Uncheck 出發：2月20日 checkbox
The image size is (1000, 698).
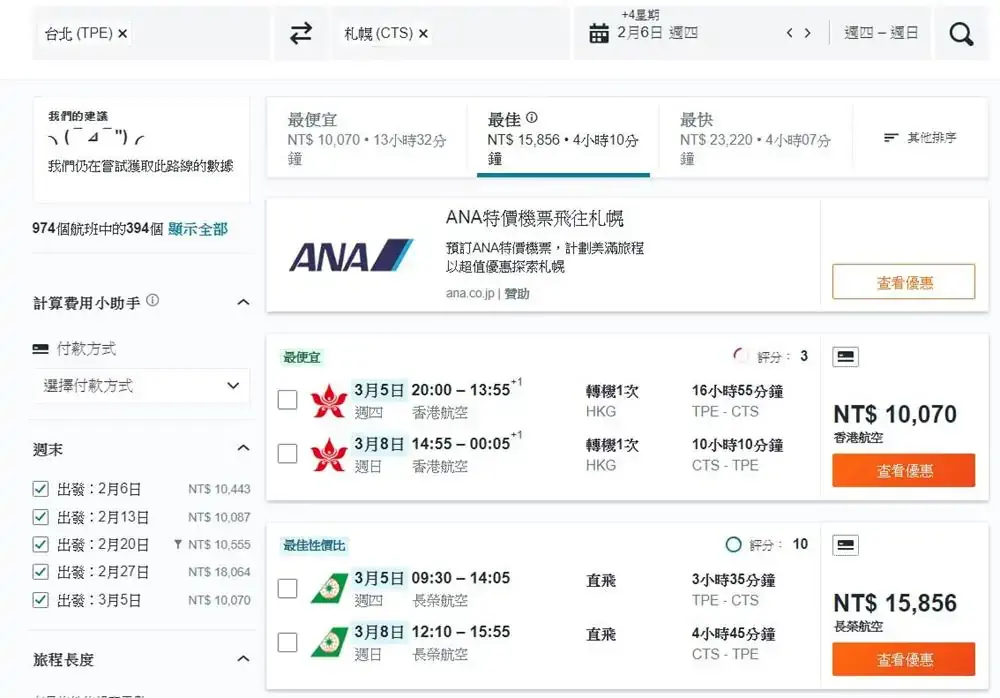point(40,544)
